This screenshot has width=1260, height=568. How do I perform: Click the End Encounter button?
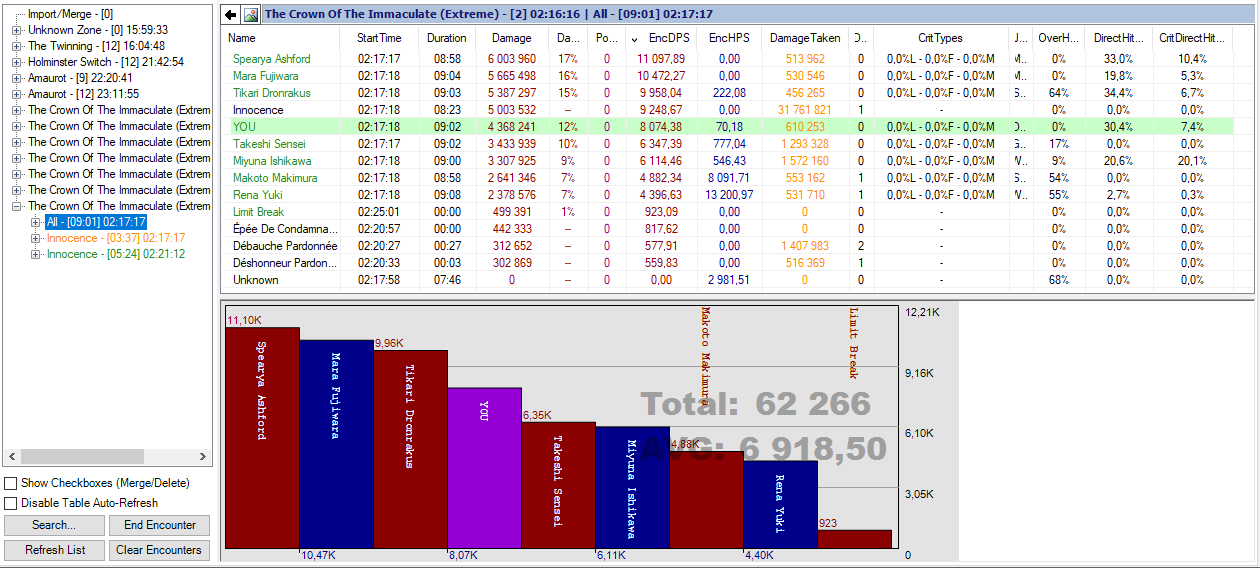[159, 525]
